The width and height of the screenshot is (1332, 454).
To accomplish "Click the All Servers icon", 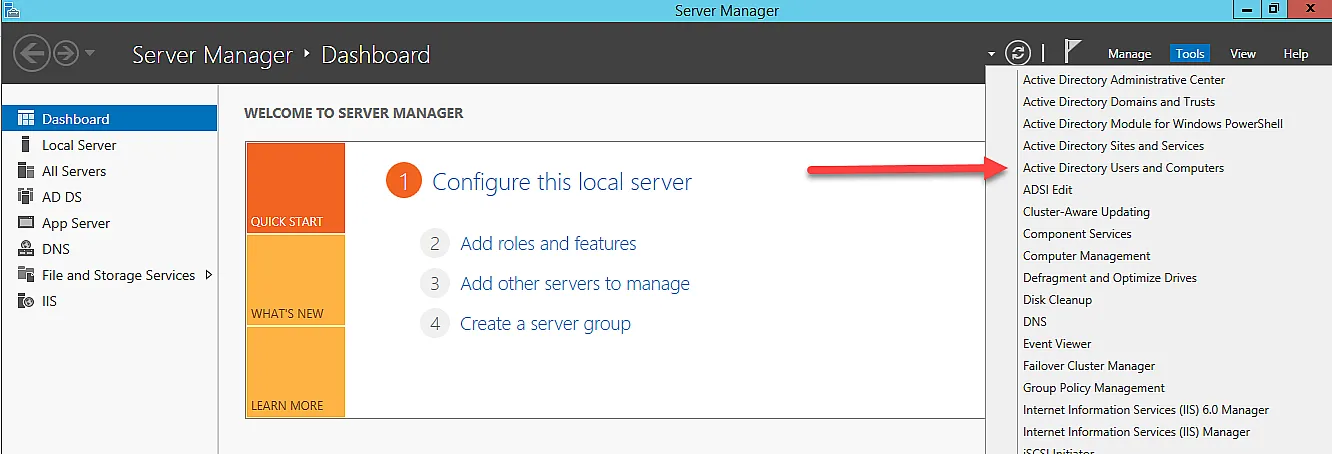I will [x=26, y=171].
